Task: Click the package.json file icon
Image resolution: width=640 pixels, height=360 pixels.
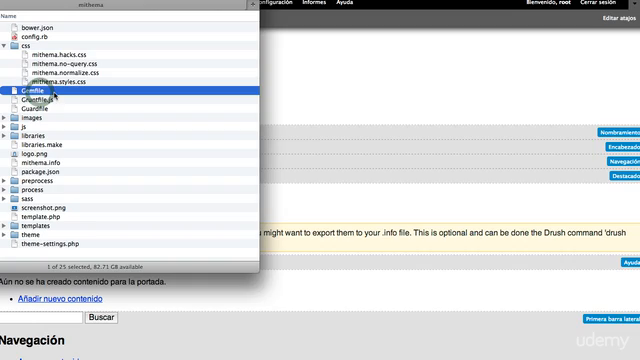Action: [14, 172]
